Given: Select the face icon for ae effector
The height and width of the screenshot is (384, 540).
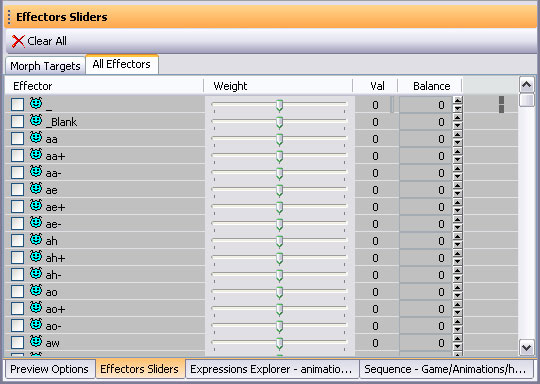Looking at the screenshot, I should pos(36,188).
